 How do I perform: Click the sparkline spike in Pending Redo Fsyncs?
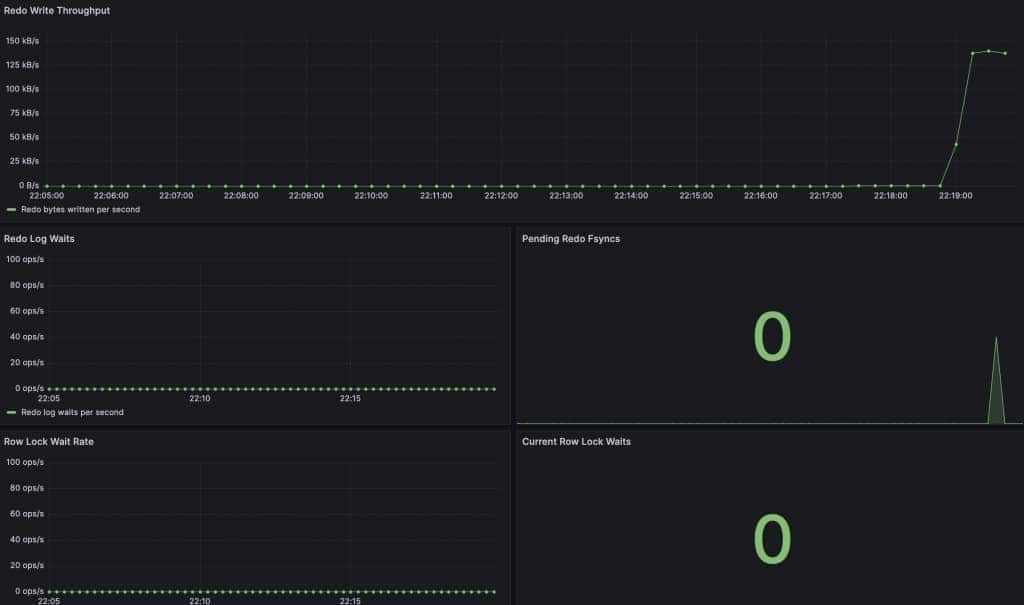(x=996, y=380)
